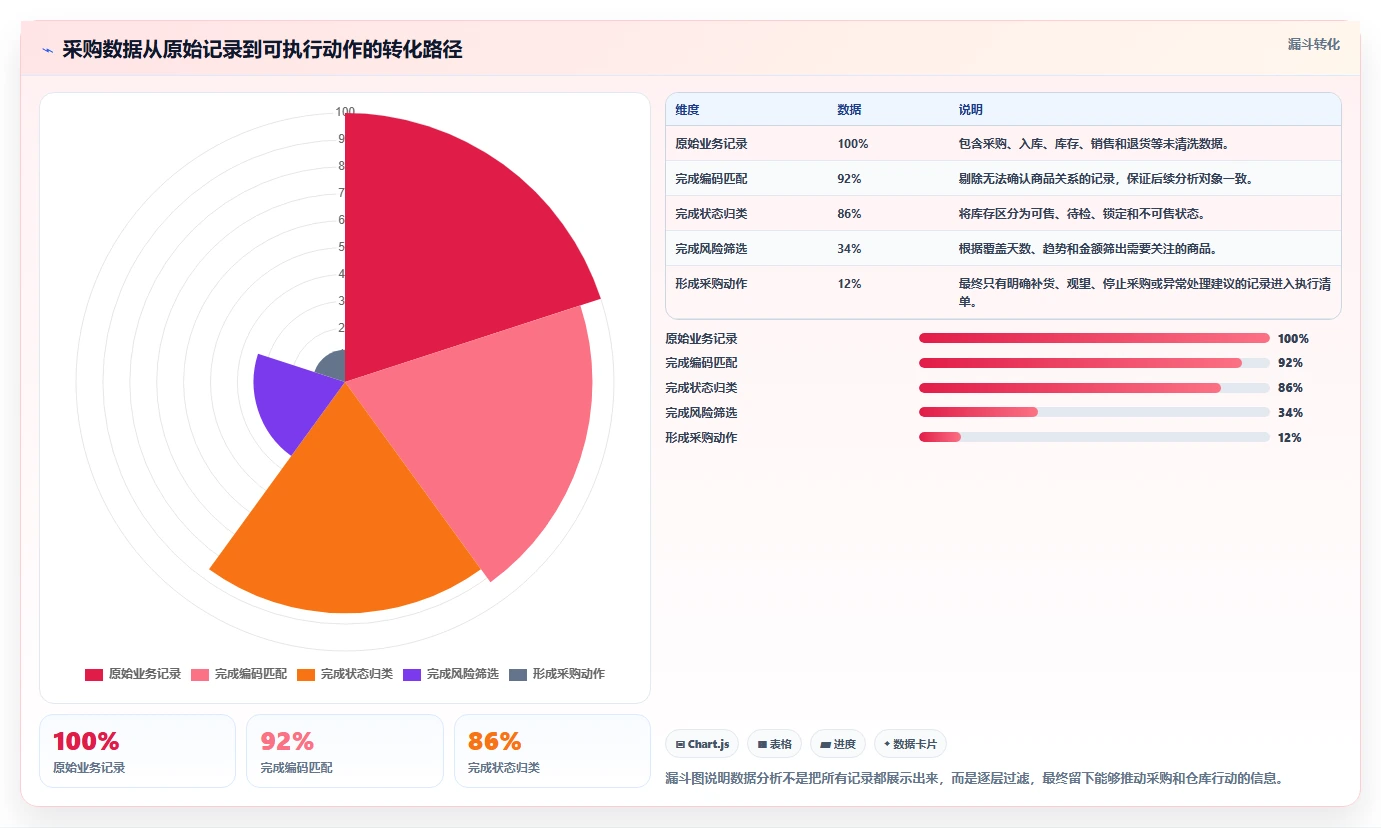Click the 100 tick label on the chart axis
Image resolution: width=1381 pixels, height=828 pixels.
pos(345,112)
